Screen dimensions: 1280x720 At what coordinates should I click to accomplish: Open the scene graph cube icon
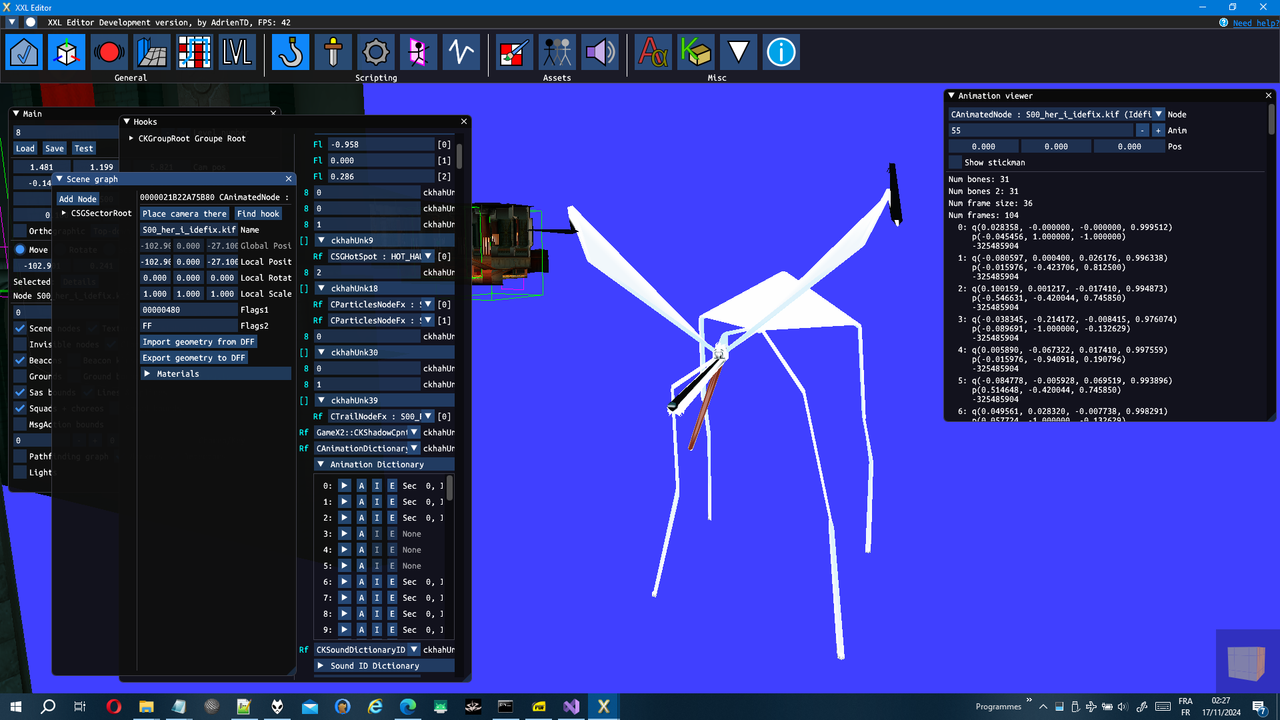click(67, 52)
